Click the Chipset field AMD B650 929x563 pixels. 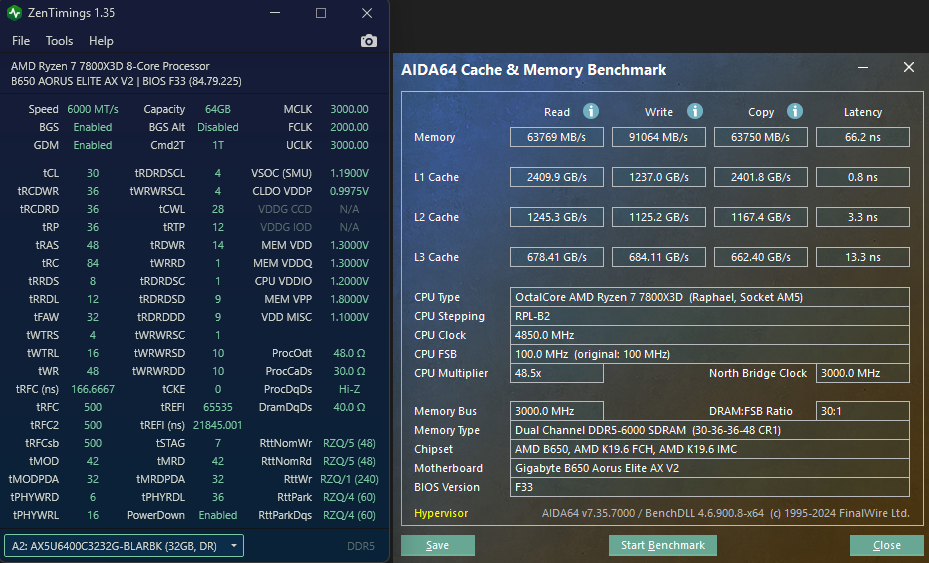point(709,449)
